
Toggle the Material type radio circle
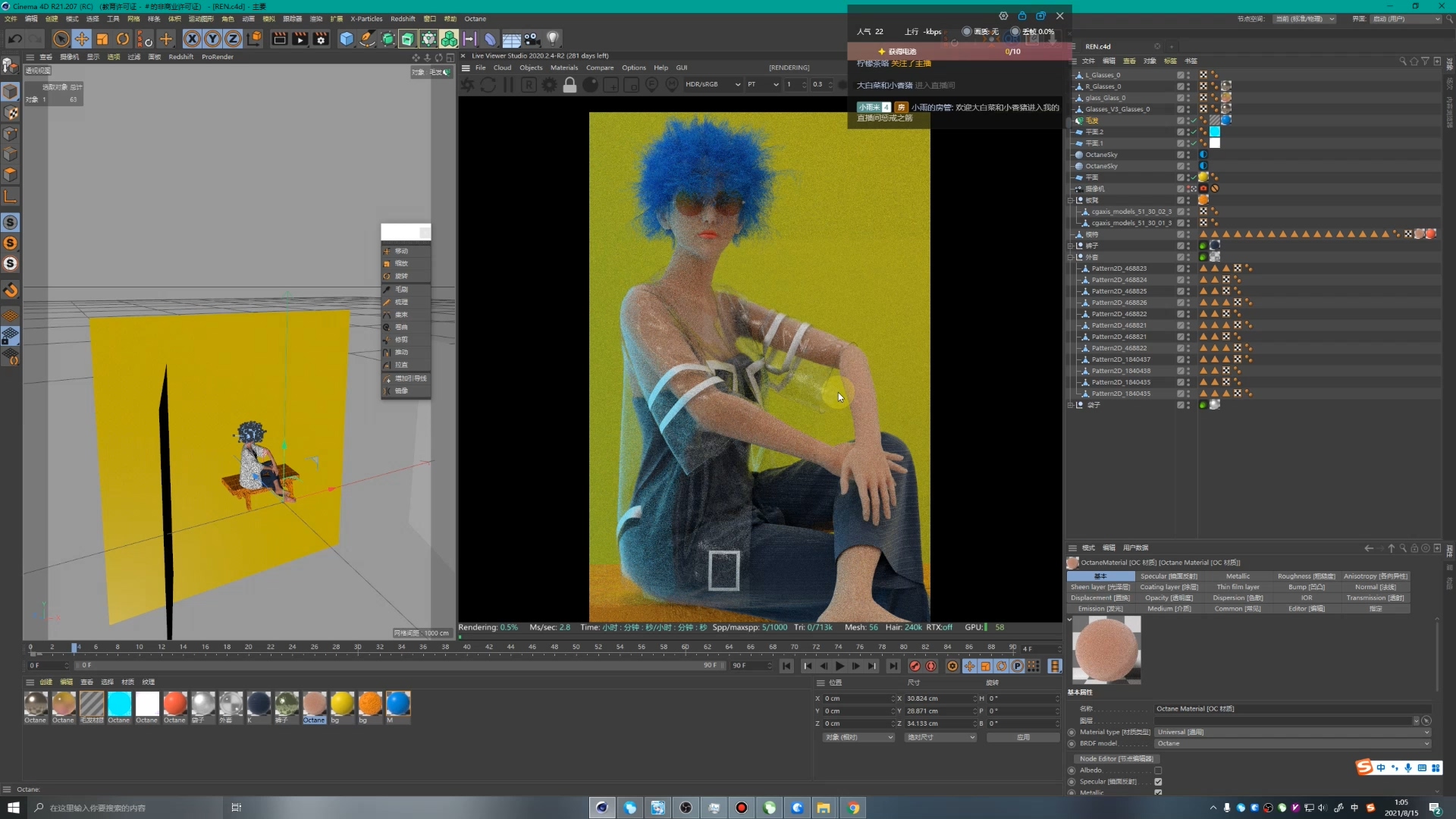[1072, 733]
